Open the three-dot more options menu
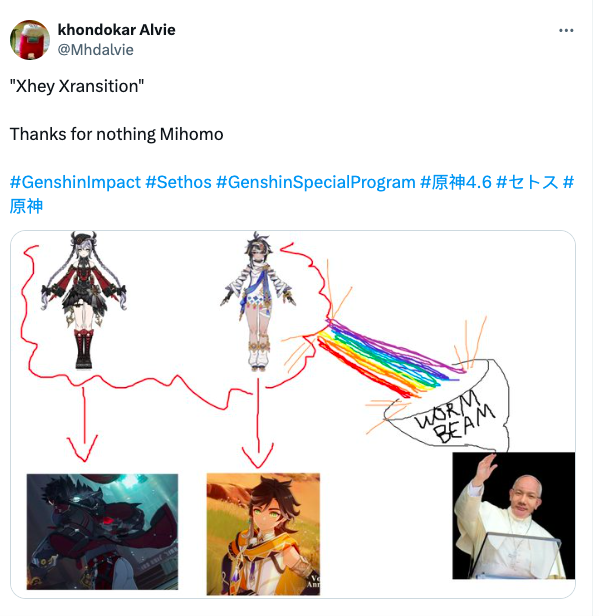 (x=566, y=31)
